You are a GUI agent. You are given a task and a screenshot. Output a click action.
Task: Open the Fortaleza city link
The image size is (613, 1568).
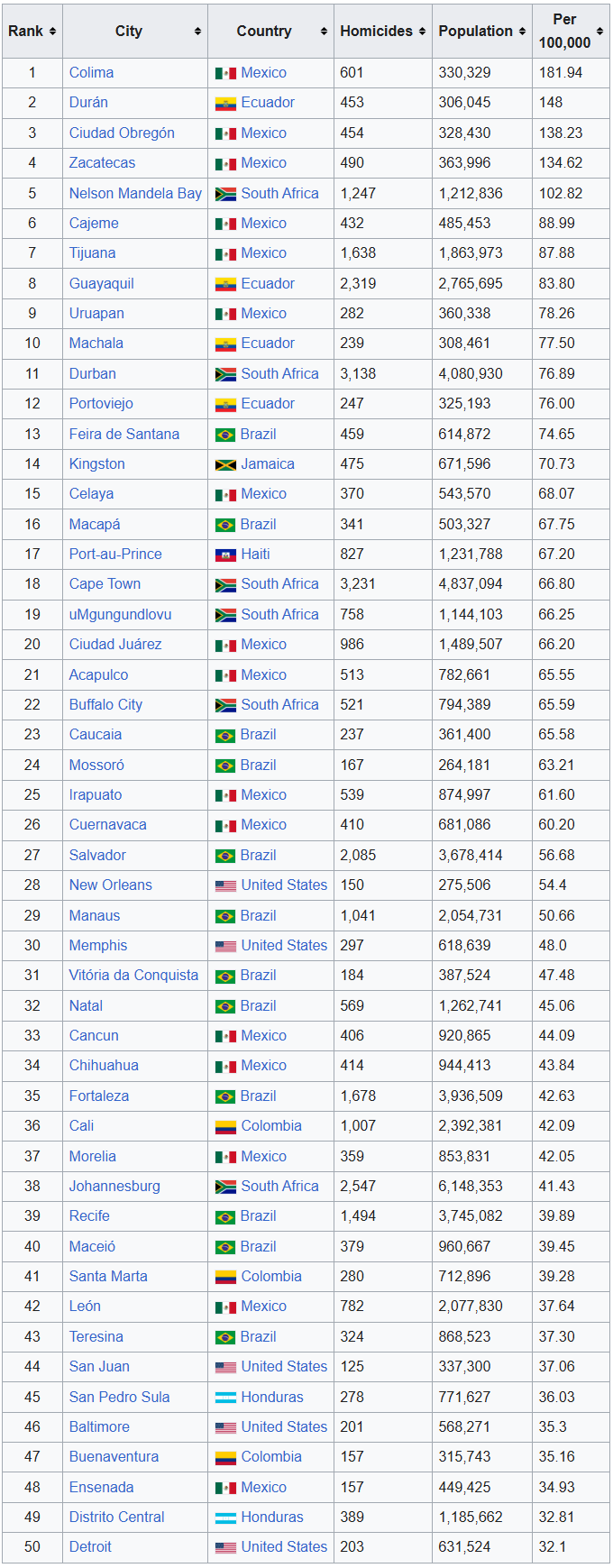point(99,1096)
